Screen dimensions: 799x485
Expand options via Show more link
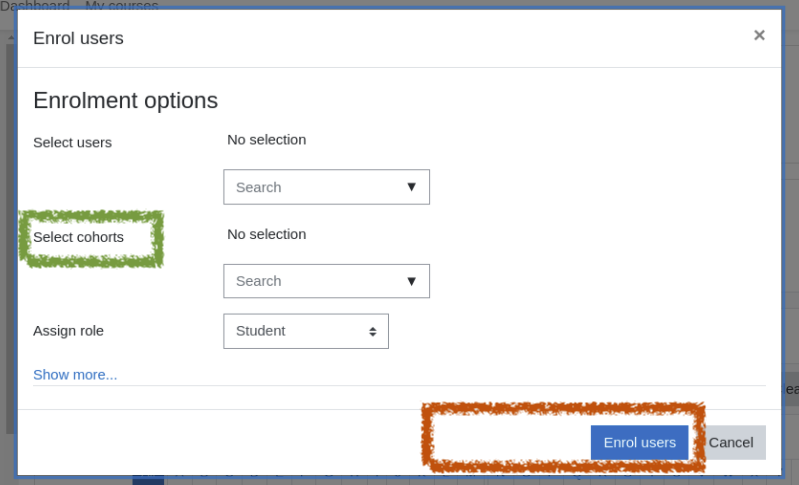pyautogui.click(x=75, y=374)
